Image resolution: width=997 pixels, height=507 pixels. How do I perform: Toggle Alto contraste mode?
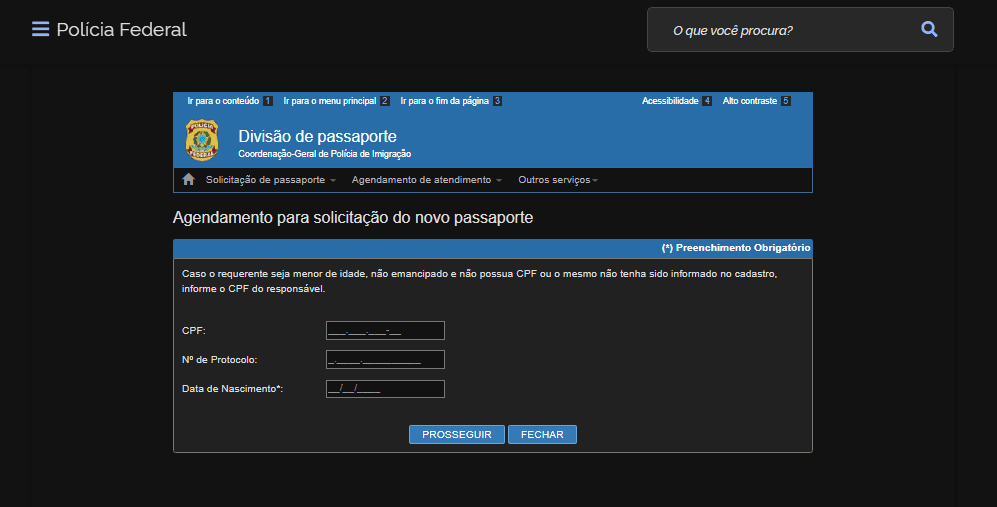(x=750, y=101)
